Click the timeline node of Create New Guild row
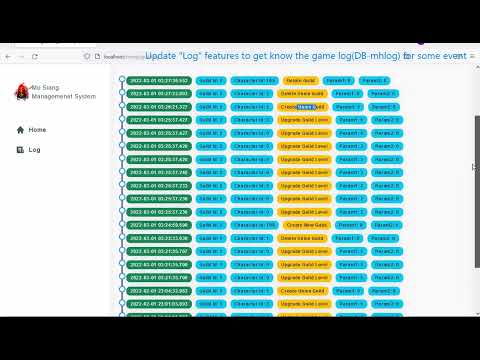 click(122, 224)
